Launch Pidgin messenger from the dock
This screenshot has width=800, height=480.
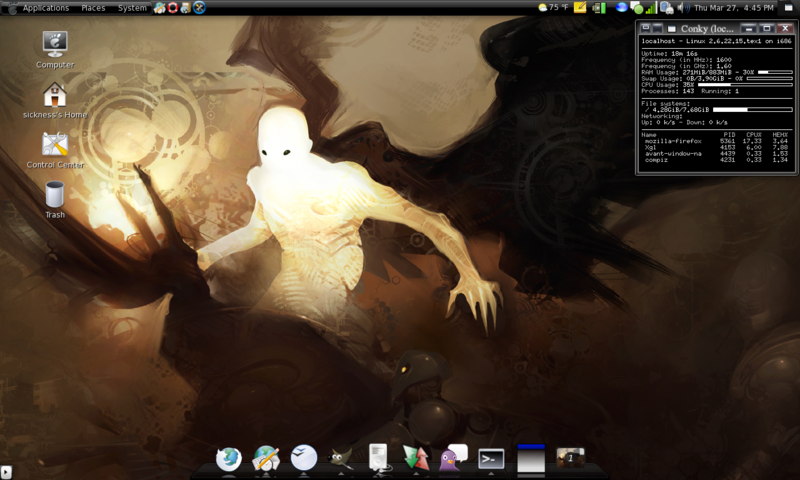pyautogui.click(x=453, y=458)
